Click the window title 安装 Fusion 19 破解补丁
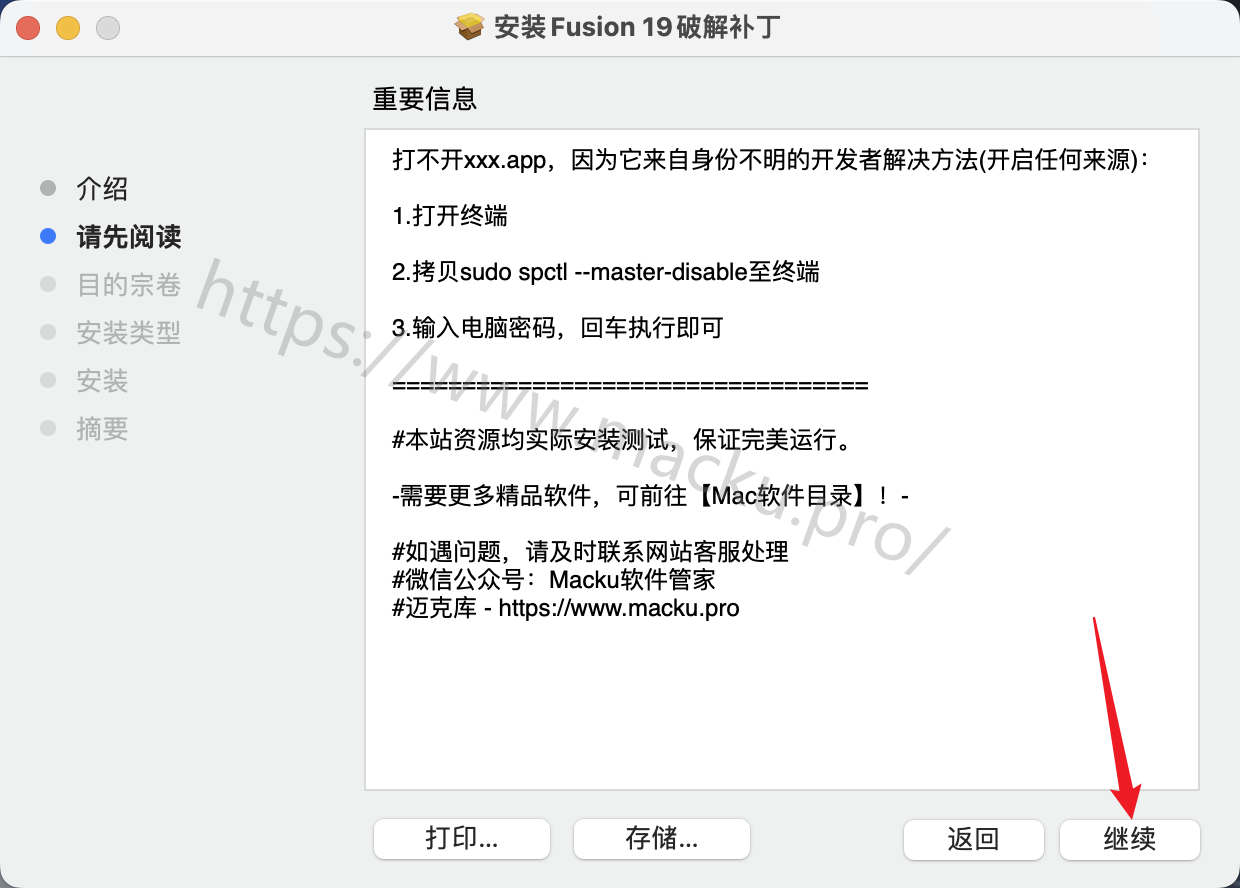The width and height of the screenshot is (1240, 888). click(x=638, y=27)
